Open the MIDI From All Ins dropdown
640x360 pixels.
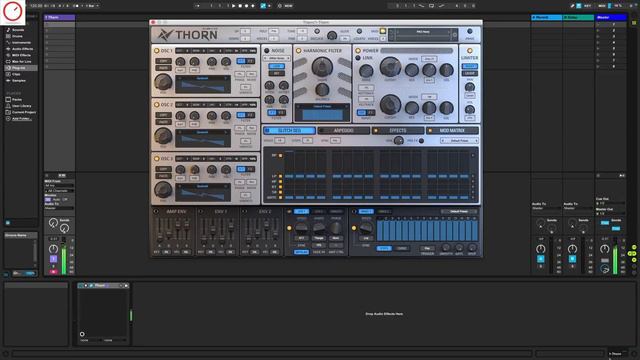59,186
